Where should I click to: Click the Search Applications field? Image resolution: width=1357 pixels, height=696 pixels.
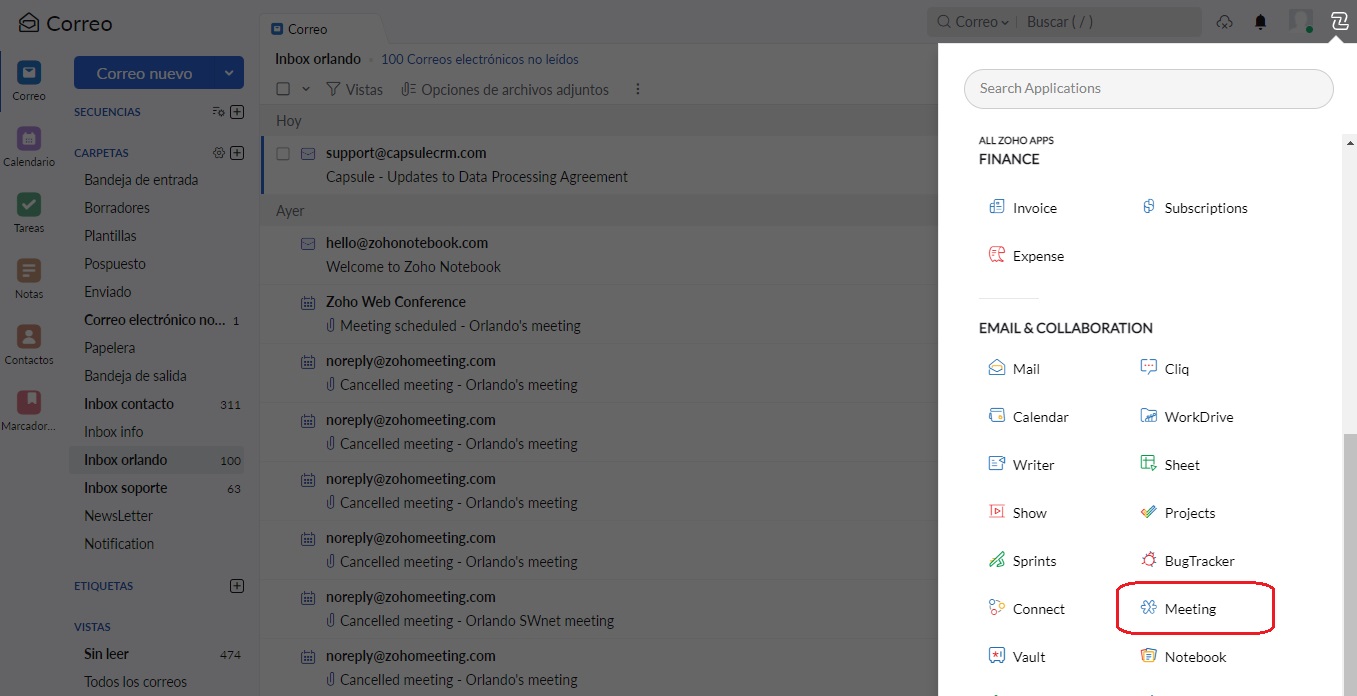click(x=1148, y=88)
